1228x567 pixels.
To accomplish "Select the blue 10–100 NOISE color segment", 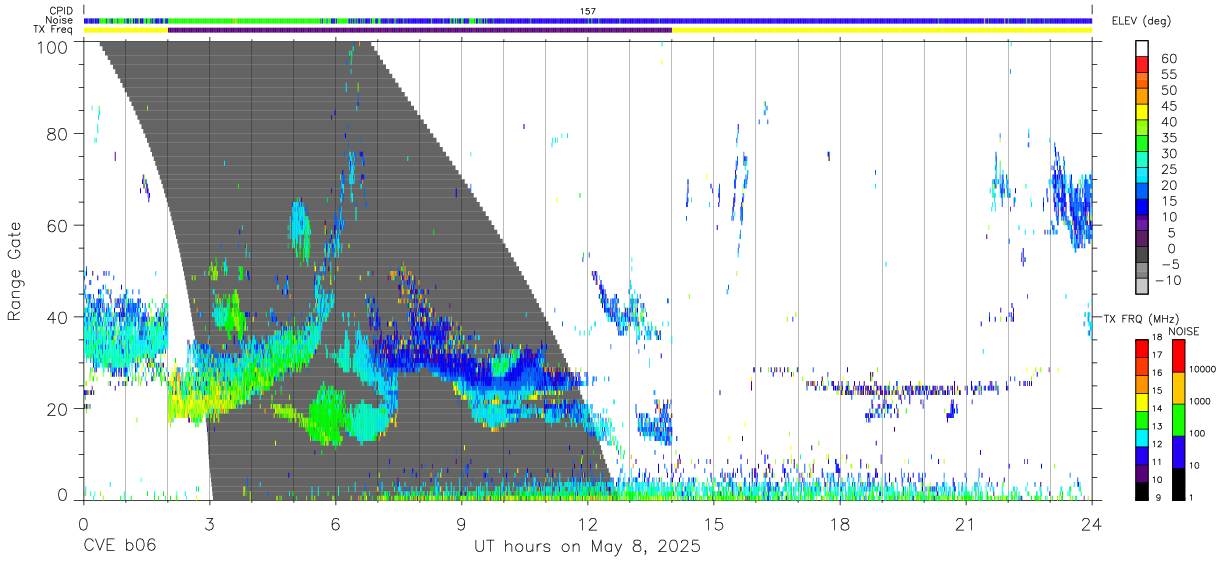I will pos(1178,451).
